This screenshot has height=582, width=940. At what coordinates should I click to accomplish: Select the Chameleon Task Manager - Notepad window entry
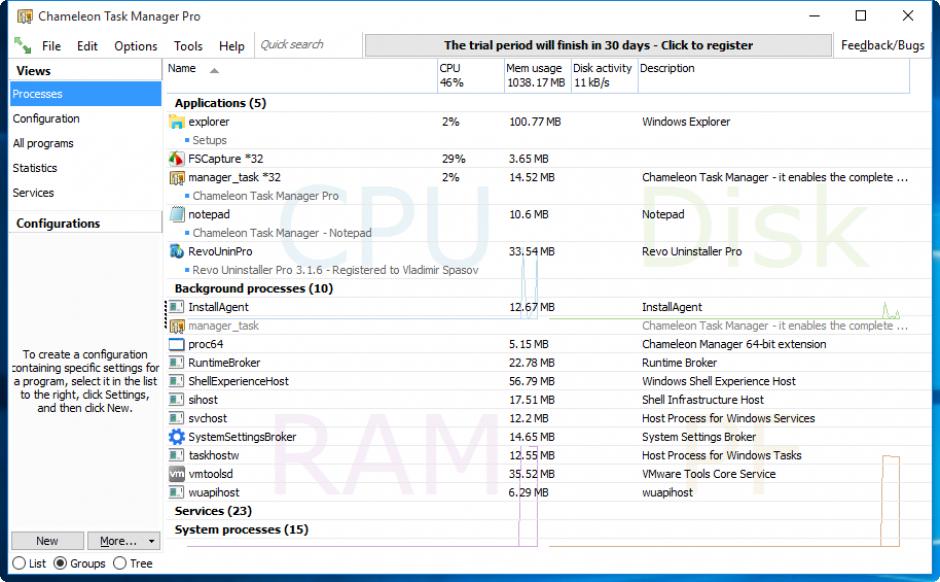click(282, 233)
